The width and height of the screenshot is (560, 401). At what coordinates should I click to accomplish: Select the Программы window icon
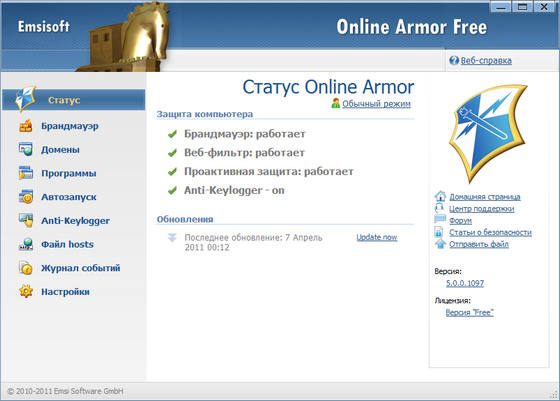point(26,173)
